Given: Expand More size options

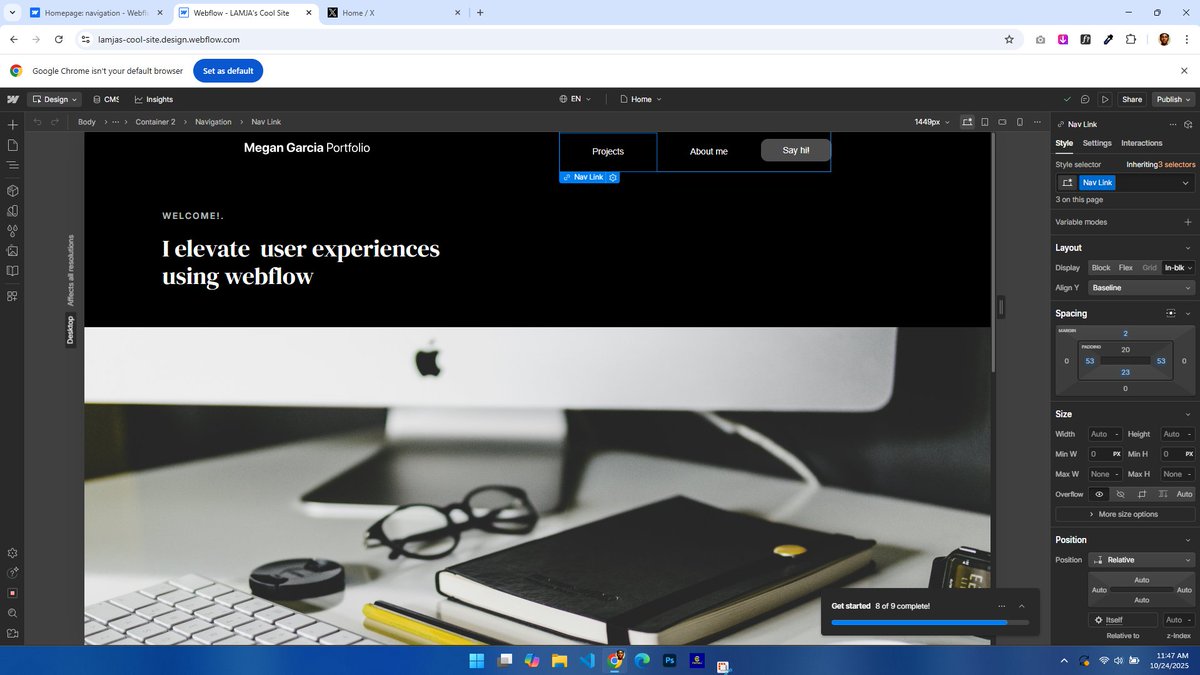Looking at the screenshot, I should point(1125,514).
